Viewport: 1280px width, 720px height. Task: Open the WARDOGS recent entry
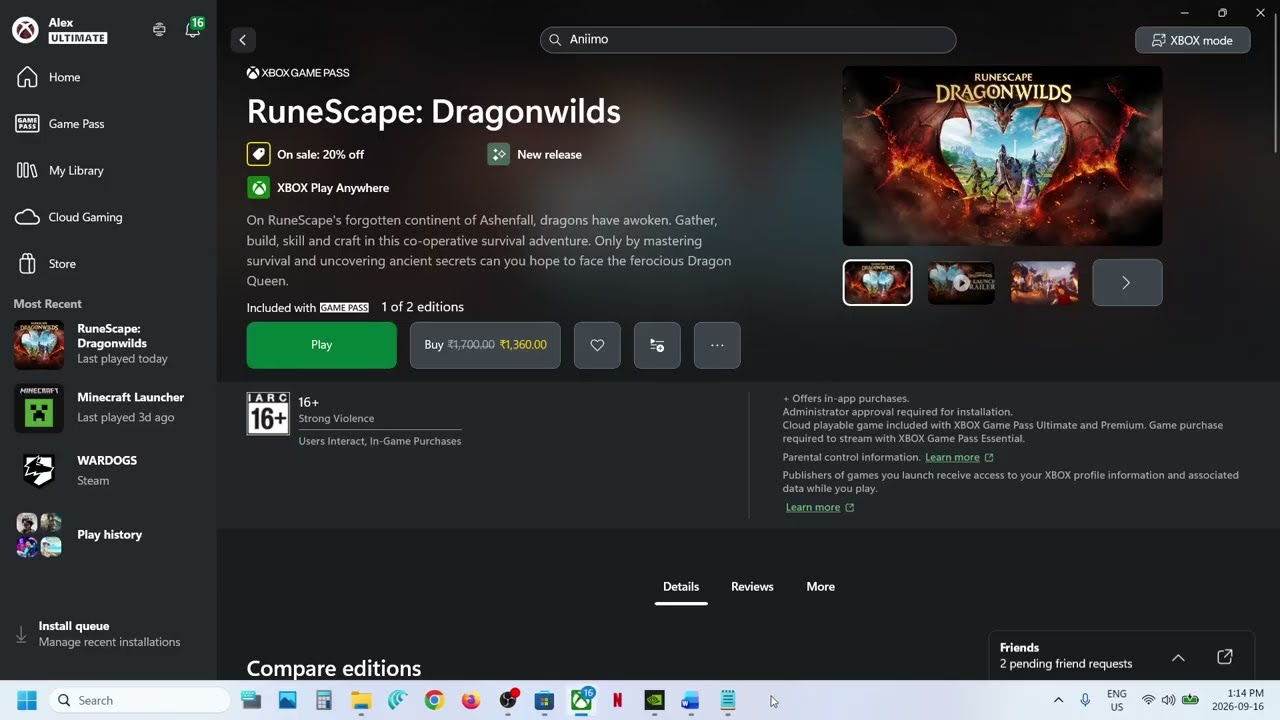tap(108, 470)
